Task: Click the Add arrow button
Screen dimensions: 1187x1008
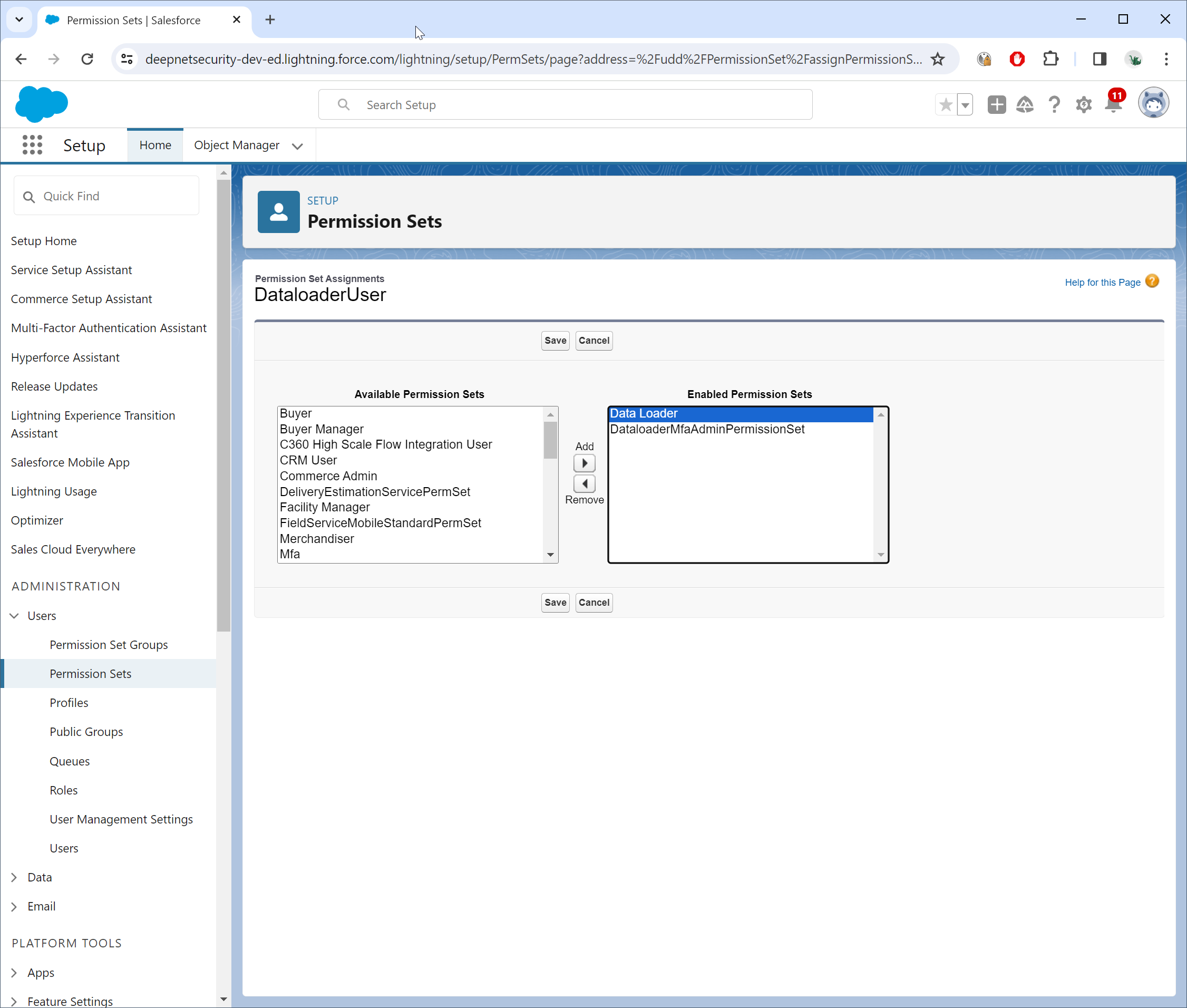Action: coord(584,463)
